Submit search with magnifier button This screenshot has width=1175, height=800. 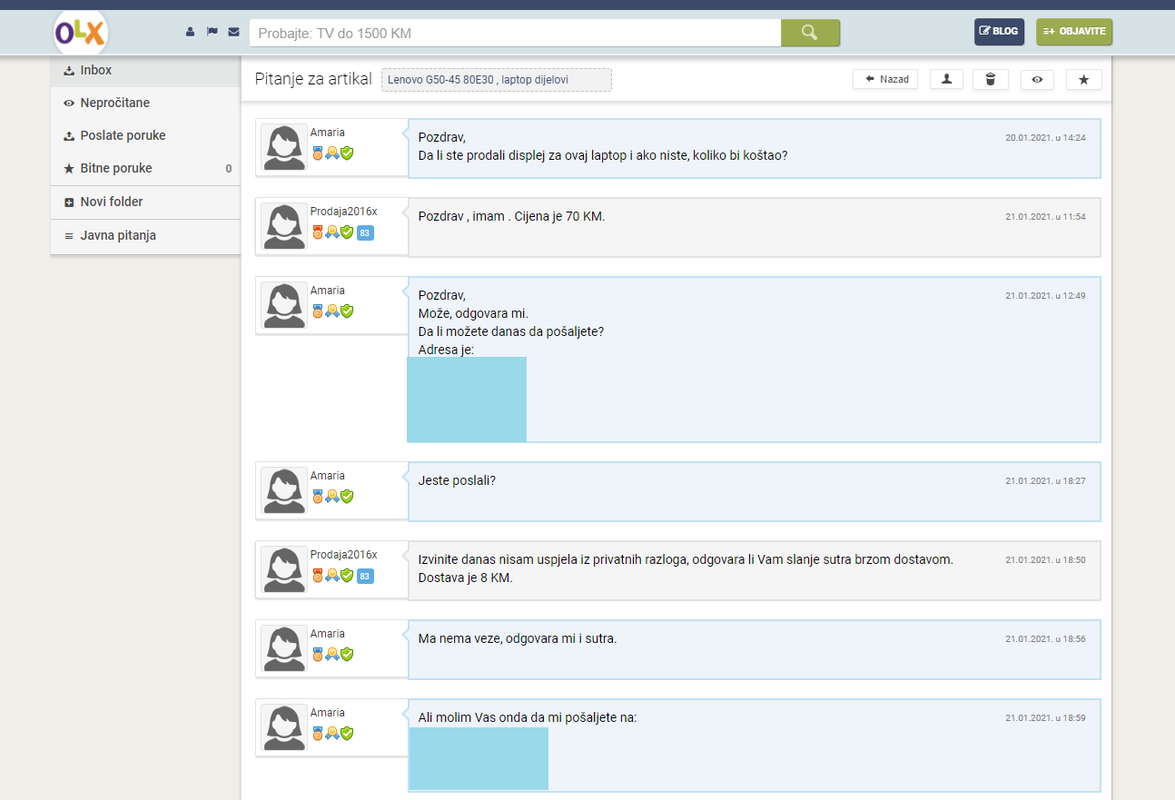810,32
